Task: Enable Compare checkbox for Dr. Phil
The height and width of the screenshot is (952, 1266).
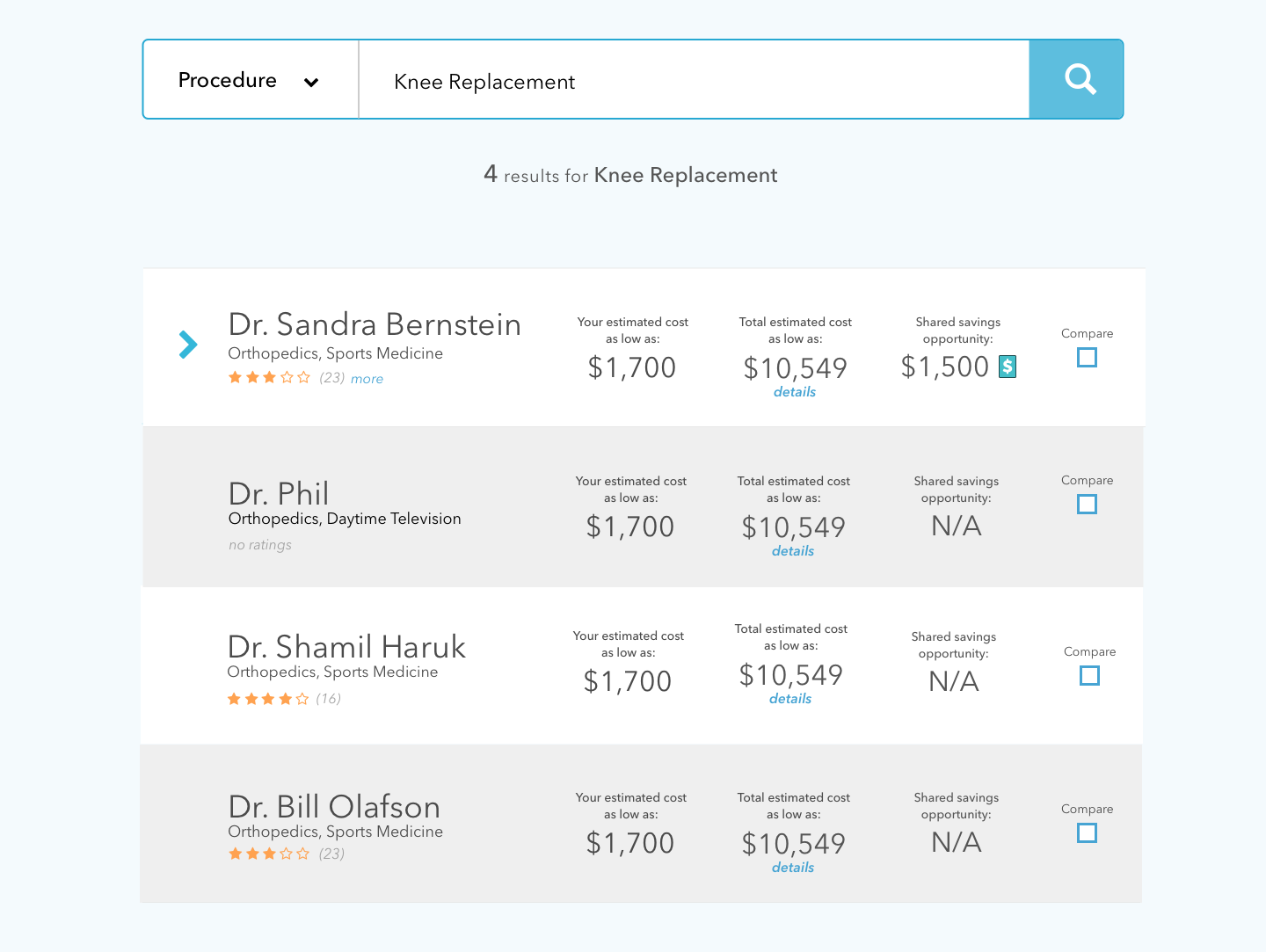Action: coord(1087,505)
